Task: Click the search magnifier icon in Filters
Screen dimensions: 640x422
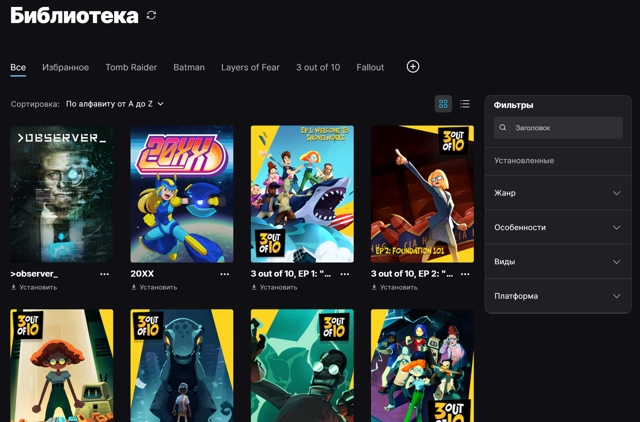Action: tap(503, 128)
